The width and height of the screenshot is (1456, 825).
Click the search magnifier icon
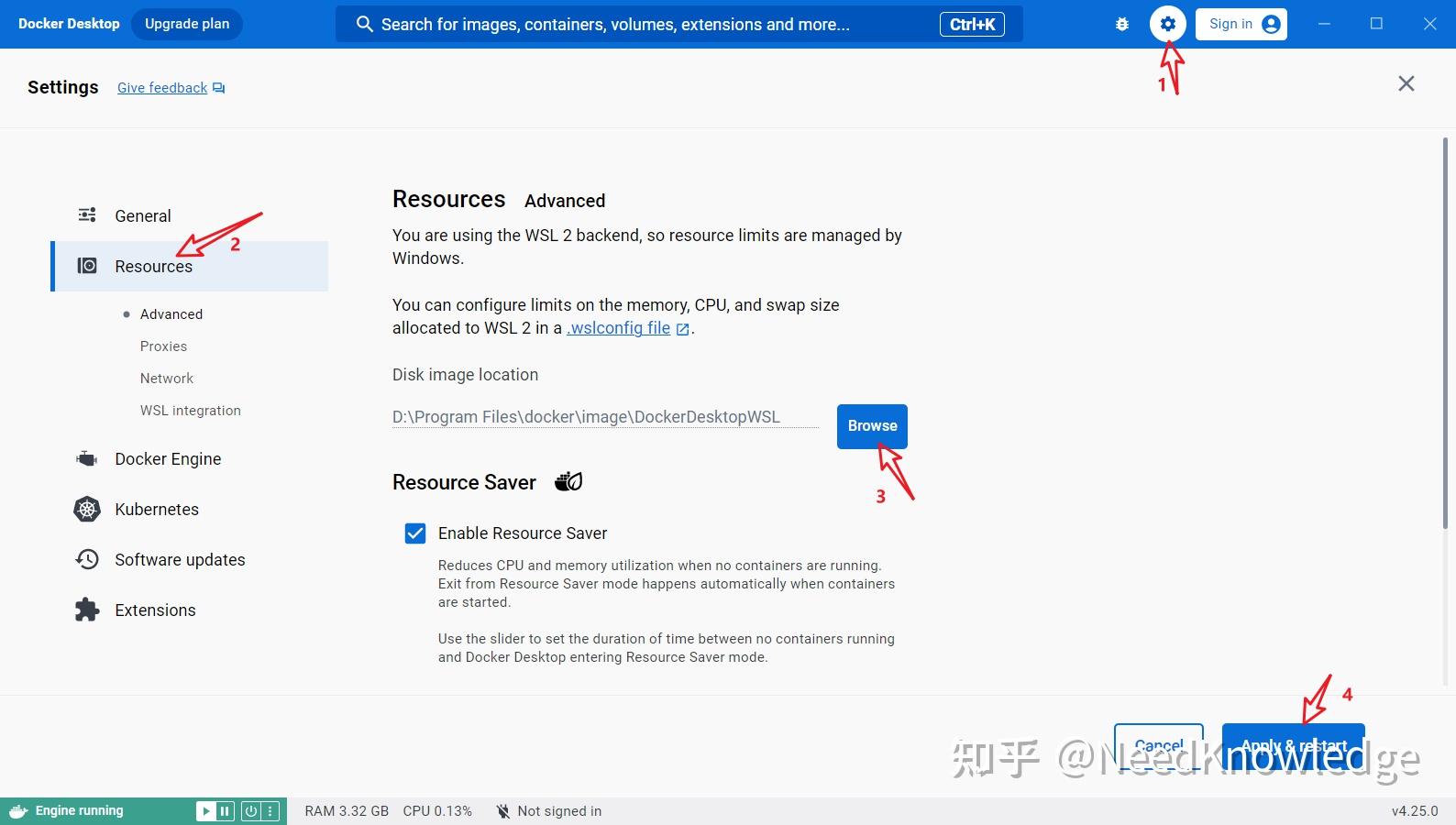[x=364, y=25]
